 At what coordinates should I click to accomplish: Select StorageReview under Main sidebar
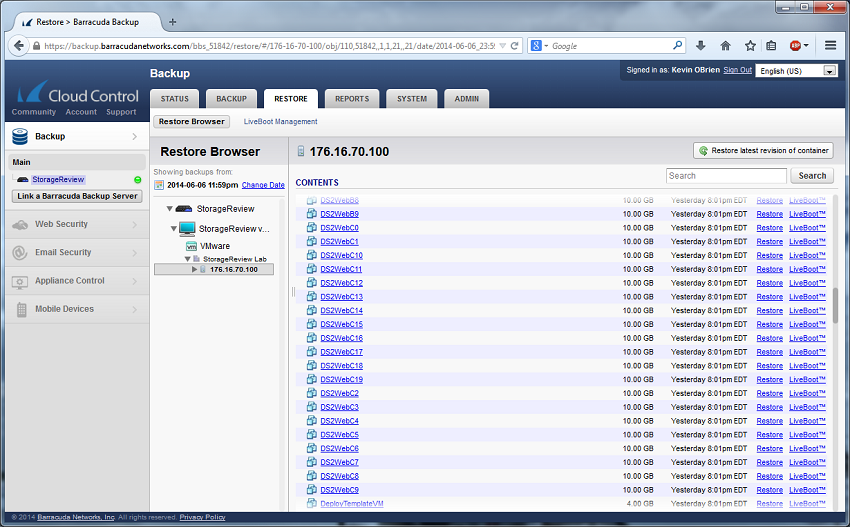coord(58,179)
